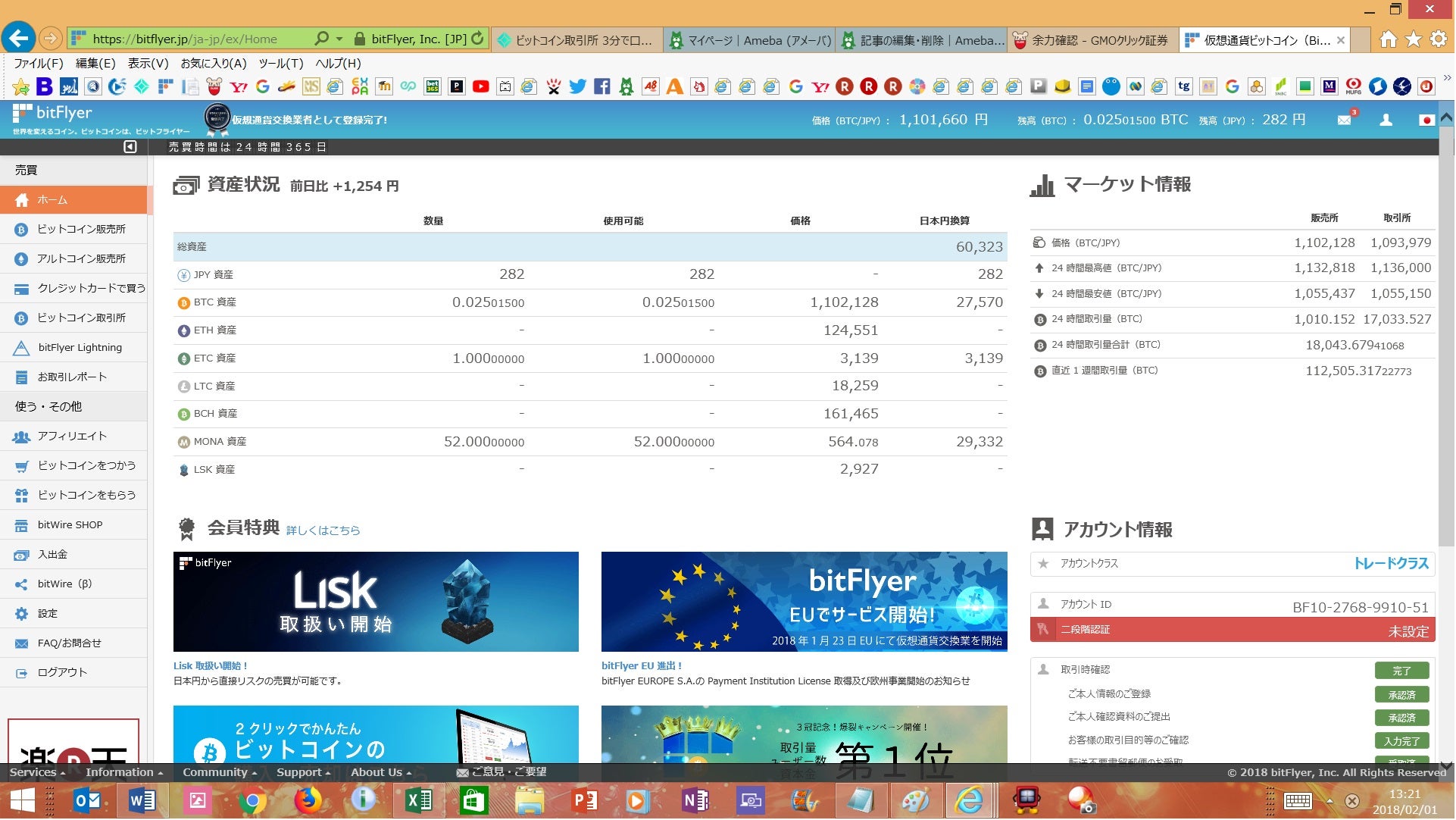This screenshot has width=1456, height=820.
Task: Open Altcoin sales (アルトコイン販売所)
Action: (x=73, y=259)
